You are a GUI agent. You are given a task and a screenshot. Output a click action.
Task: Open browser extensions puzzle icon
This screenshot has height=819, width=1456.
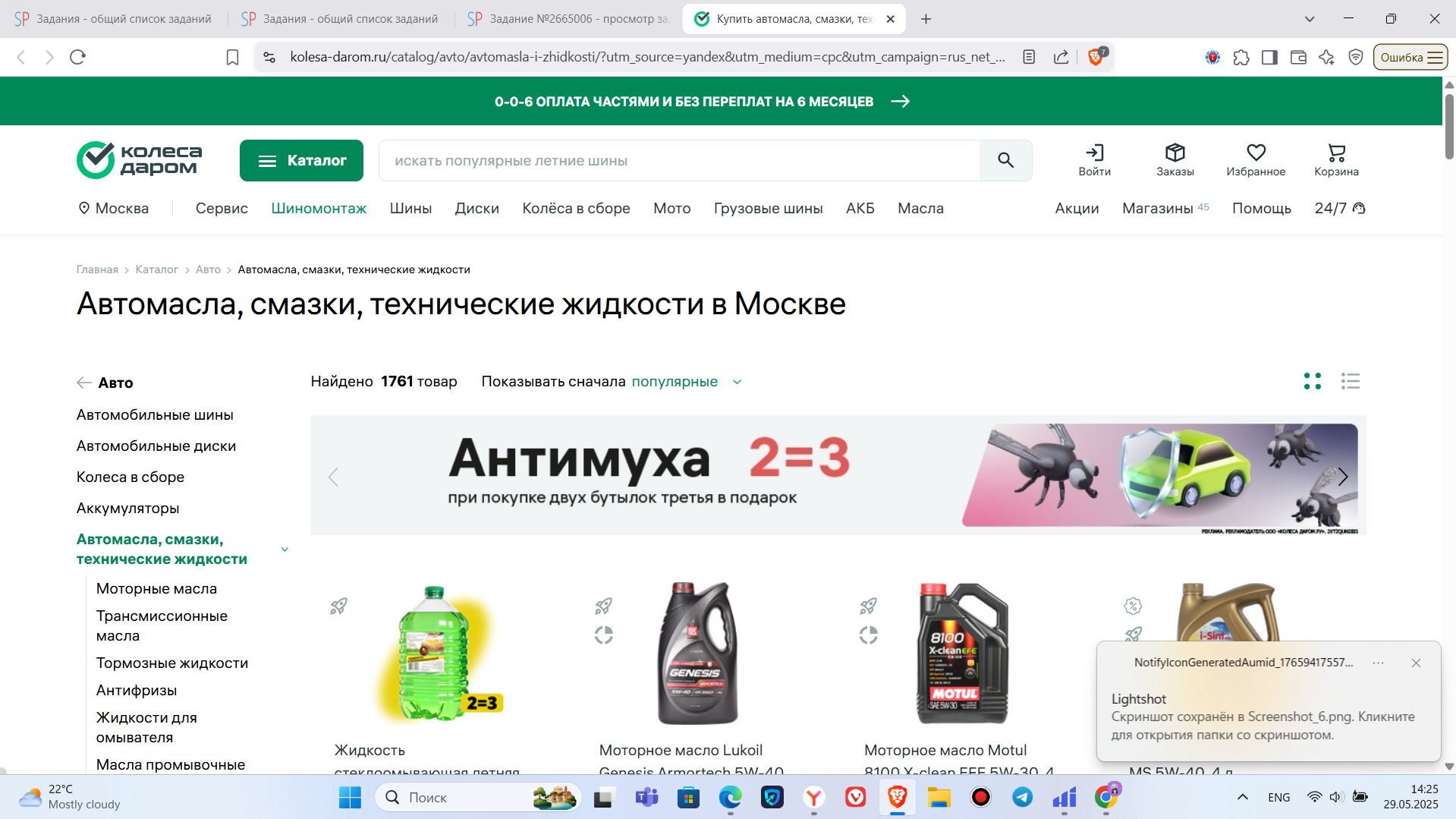point(1241,57)
